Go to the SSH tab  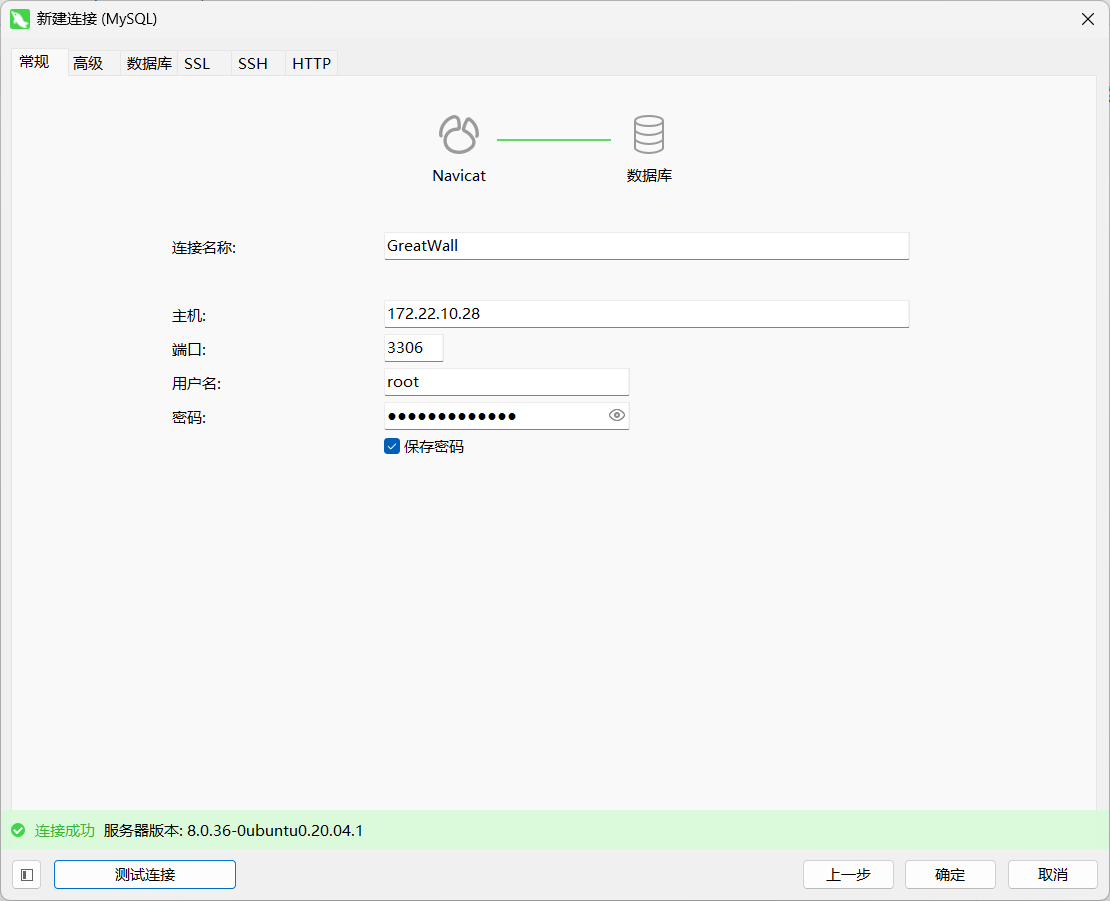pos(253,63)
